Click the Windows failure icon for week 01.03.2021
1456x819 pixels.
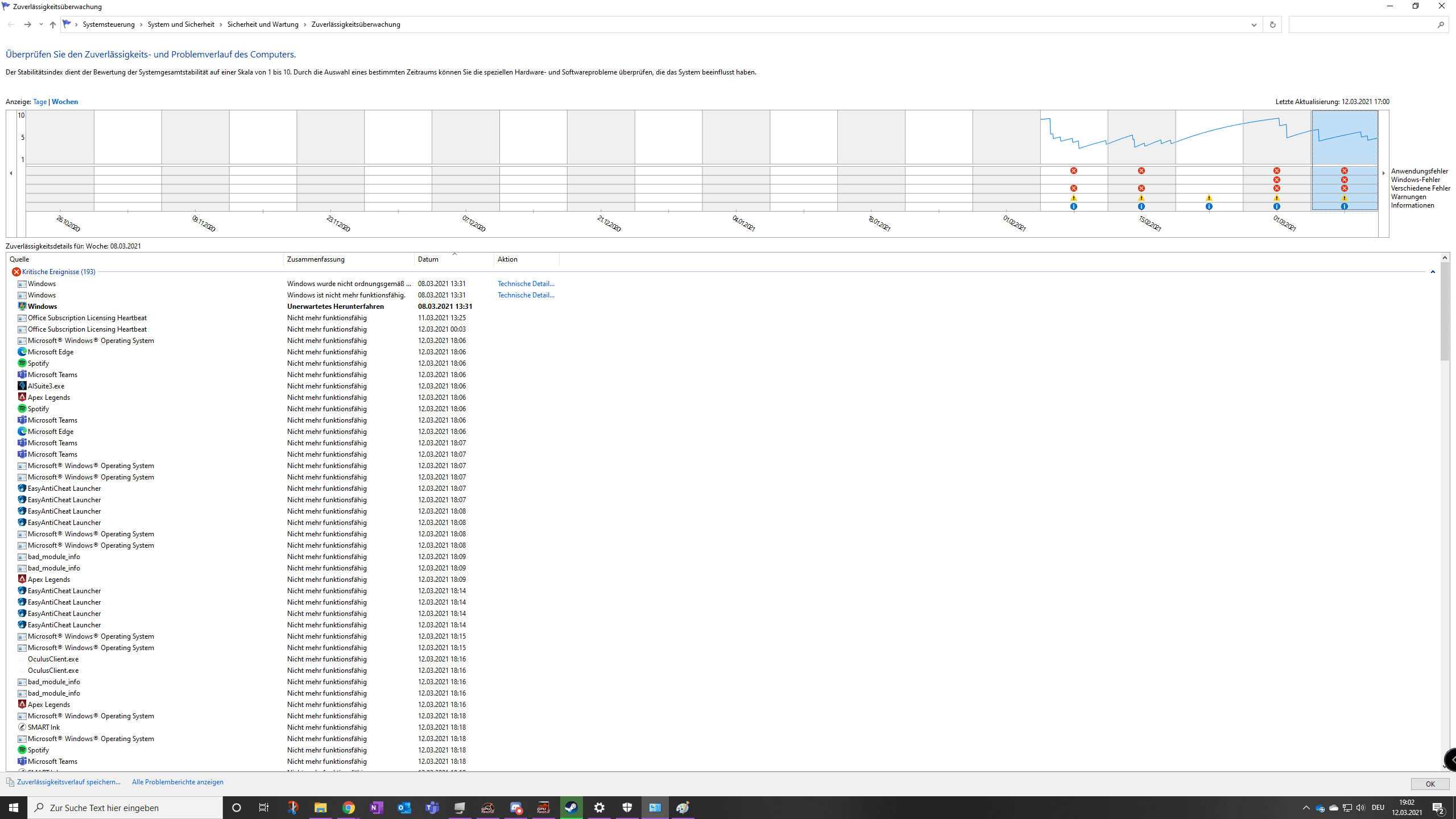[x=1276, y=180]
